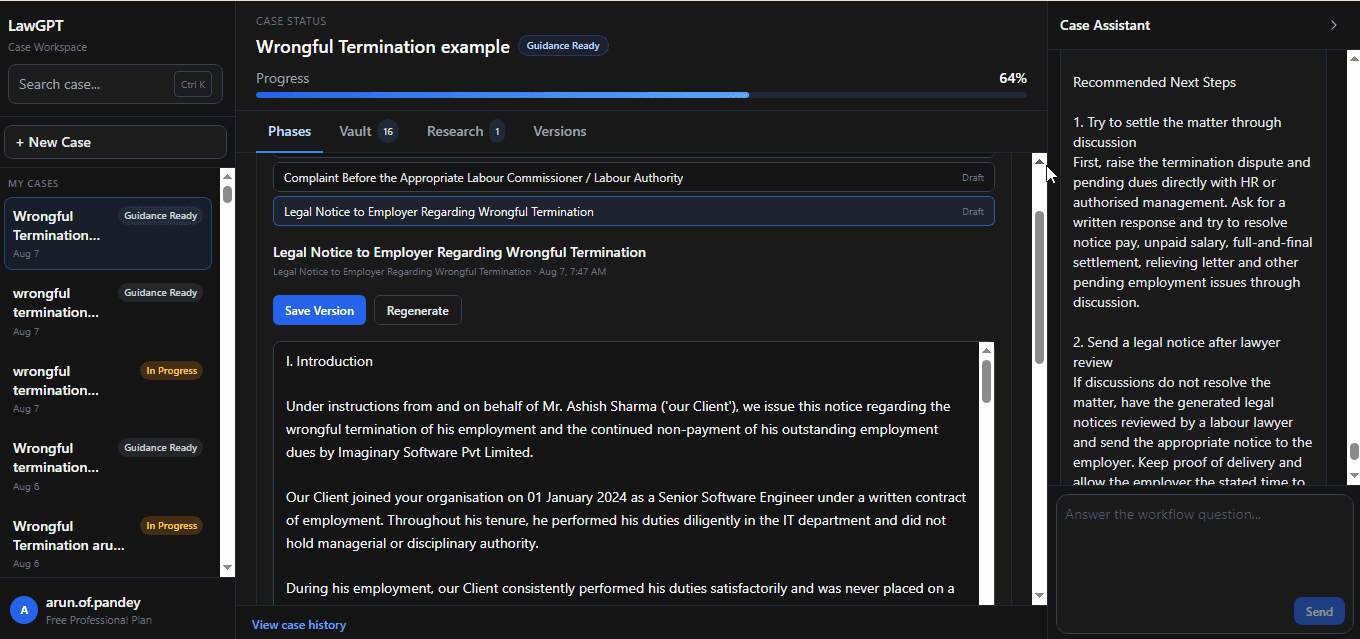Click the case Progress bar
1360x639 pixels.
pyautogui.click(x=641, y=95)
